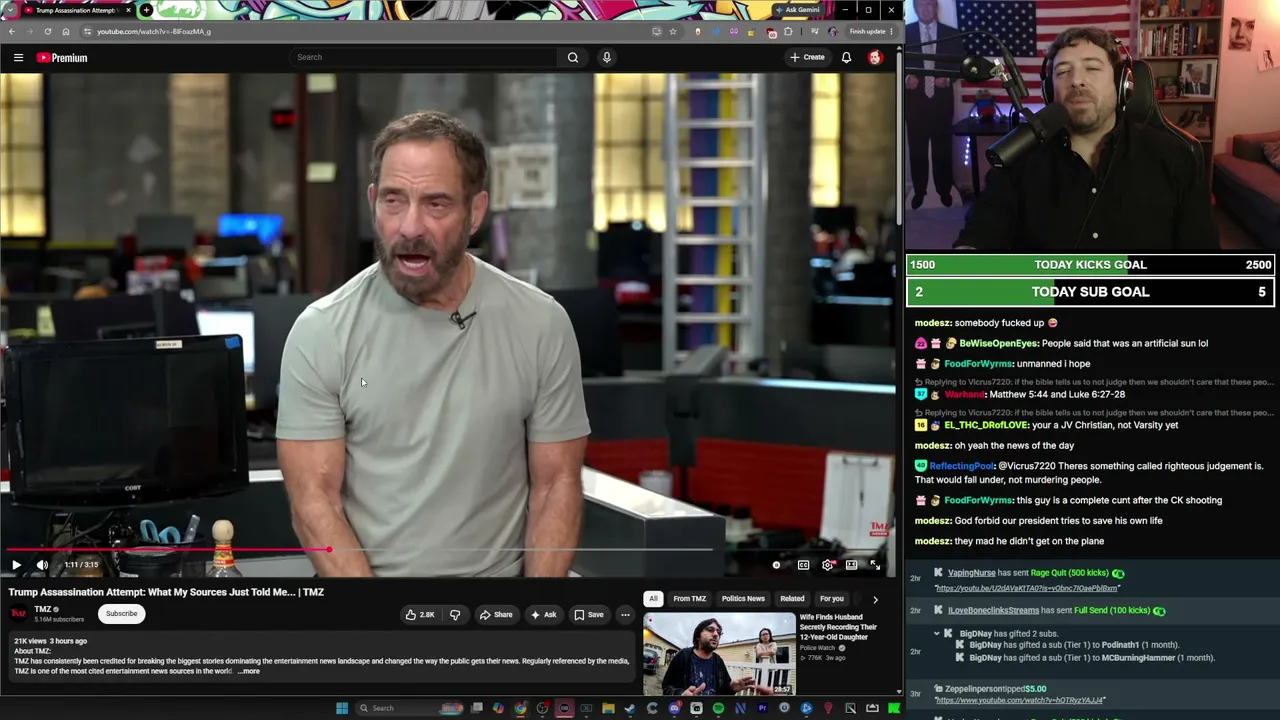
Task: Click the VapingNurse username in chat
Action: [x=971, y=573]
